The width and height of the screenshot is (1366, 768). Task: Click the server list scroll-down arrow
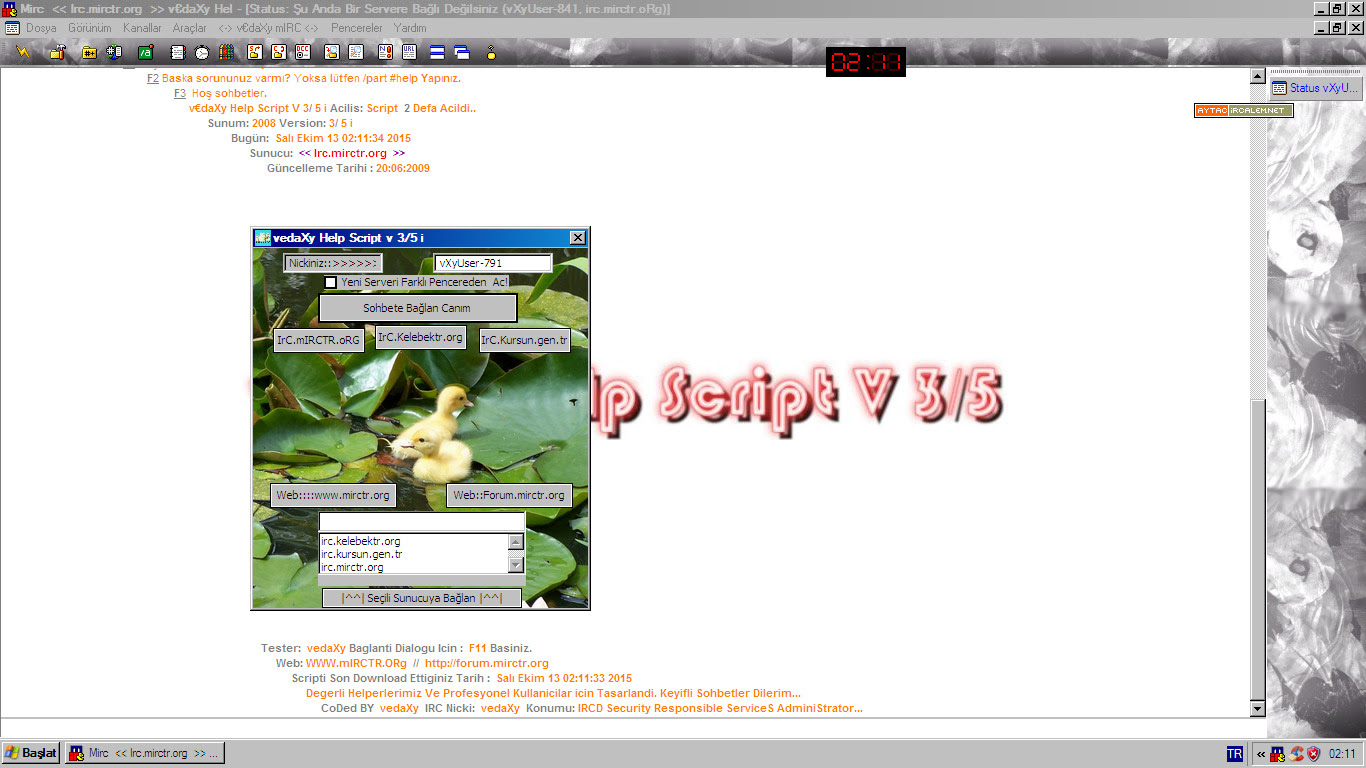(516, 565)
